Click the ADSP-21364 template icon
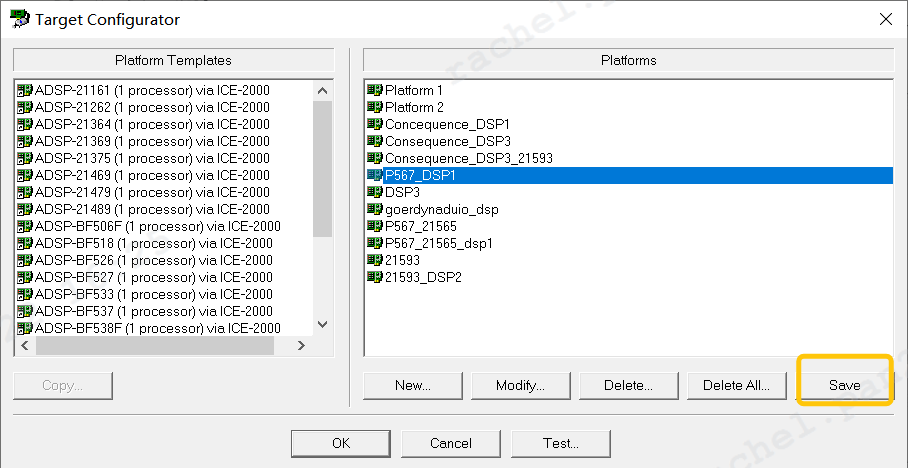 [x=25, y=124]
